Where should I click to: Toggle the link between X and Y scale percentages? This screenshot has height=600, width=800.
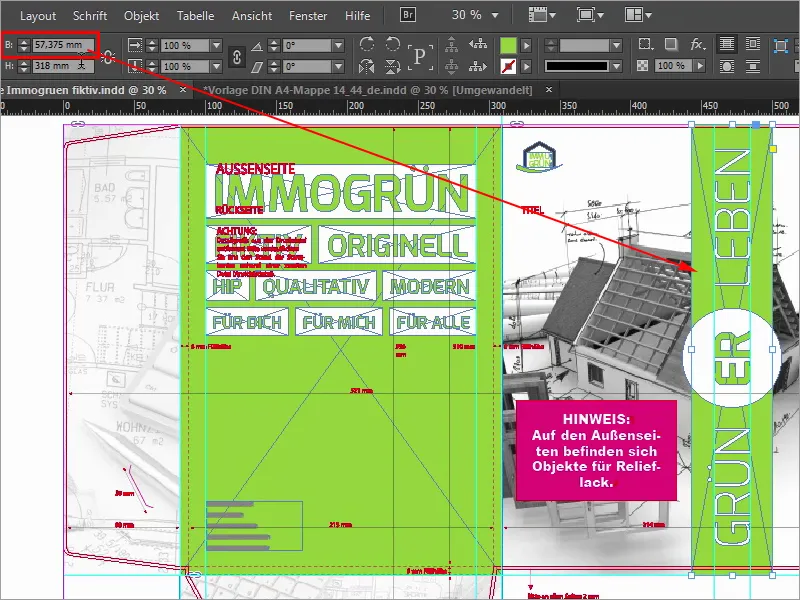coord(235,55)
